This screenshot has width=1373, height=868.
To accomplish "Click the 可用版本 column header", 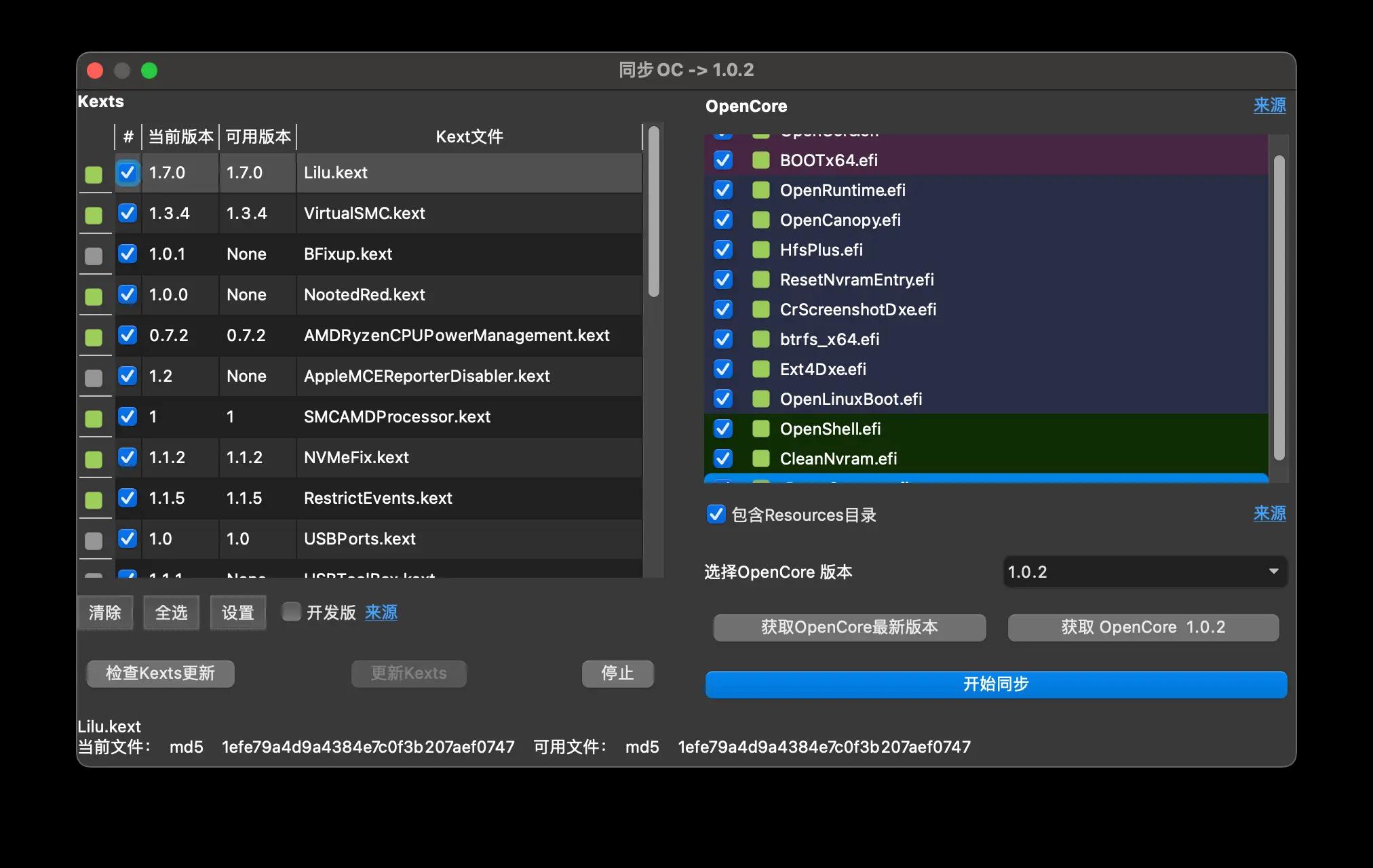I will (258, 136).
